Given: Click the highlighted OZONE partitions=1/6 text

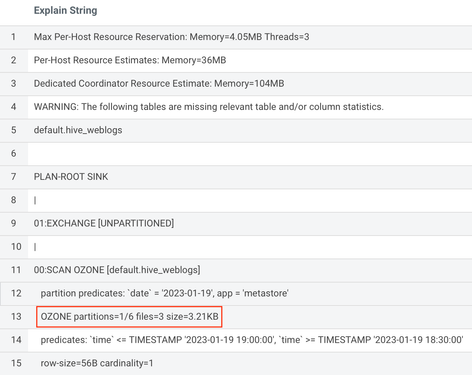Looking at the screenshot, I should tap(129, 316).
